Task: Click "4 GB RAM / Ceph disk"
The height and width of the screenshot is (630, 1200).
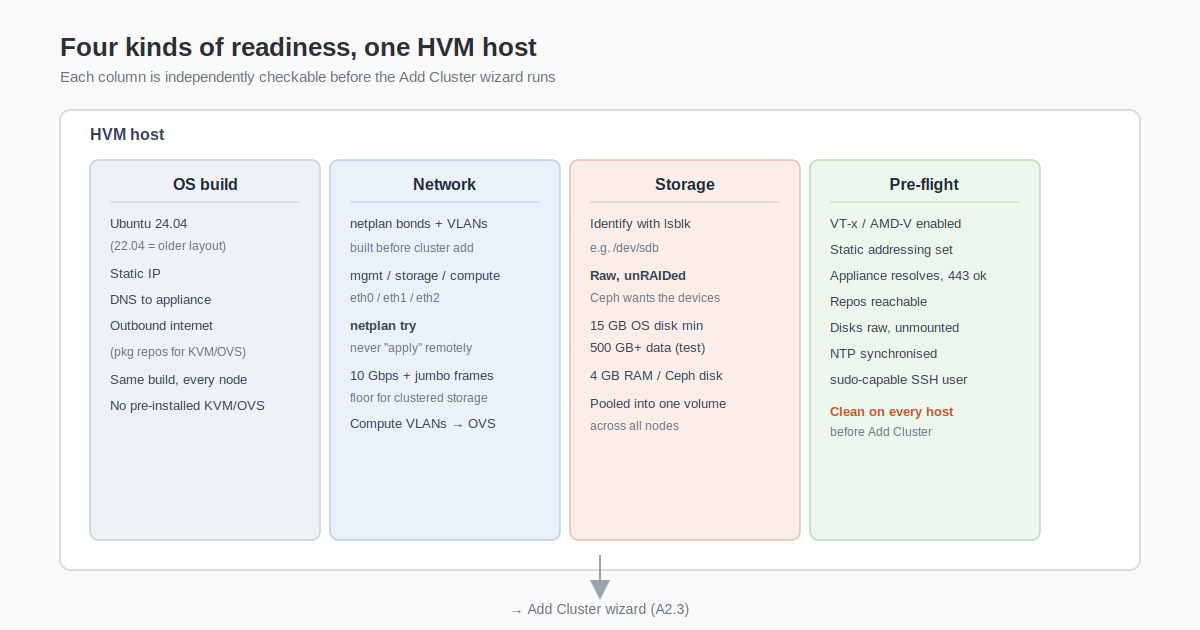Action: (x=656, y=376)
